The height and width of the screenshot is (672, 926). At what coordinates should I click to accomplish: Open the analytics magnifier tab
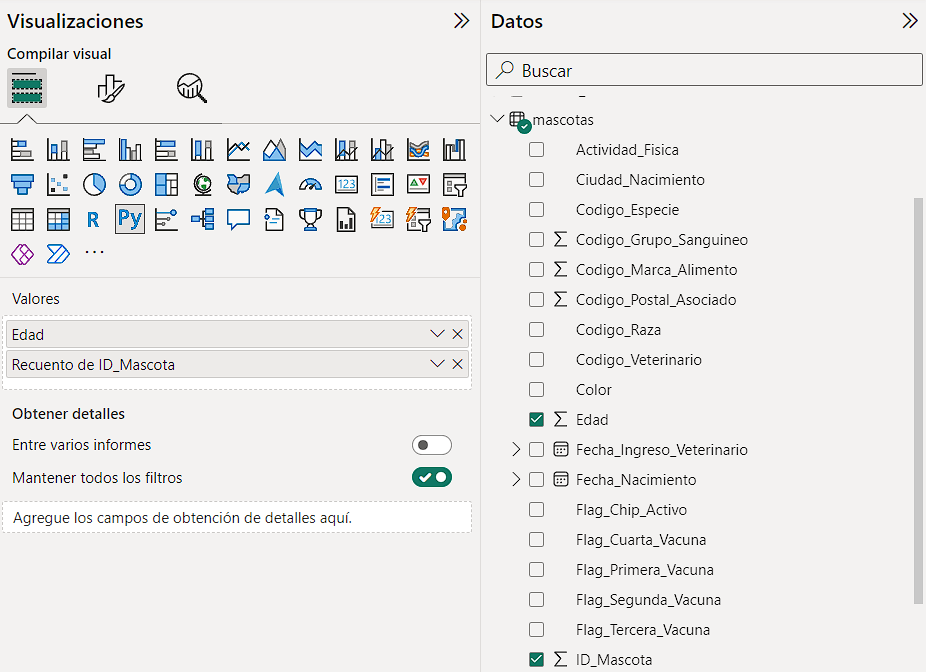(192, 89)
